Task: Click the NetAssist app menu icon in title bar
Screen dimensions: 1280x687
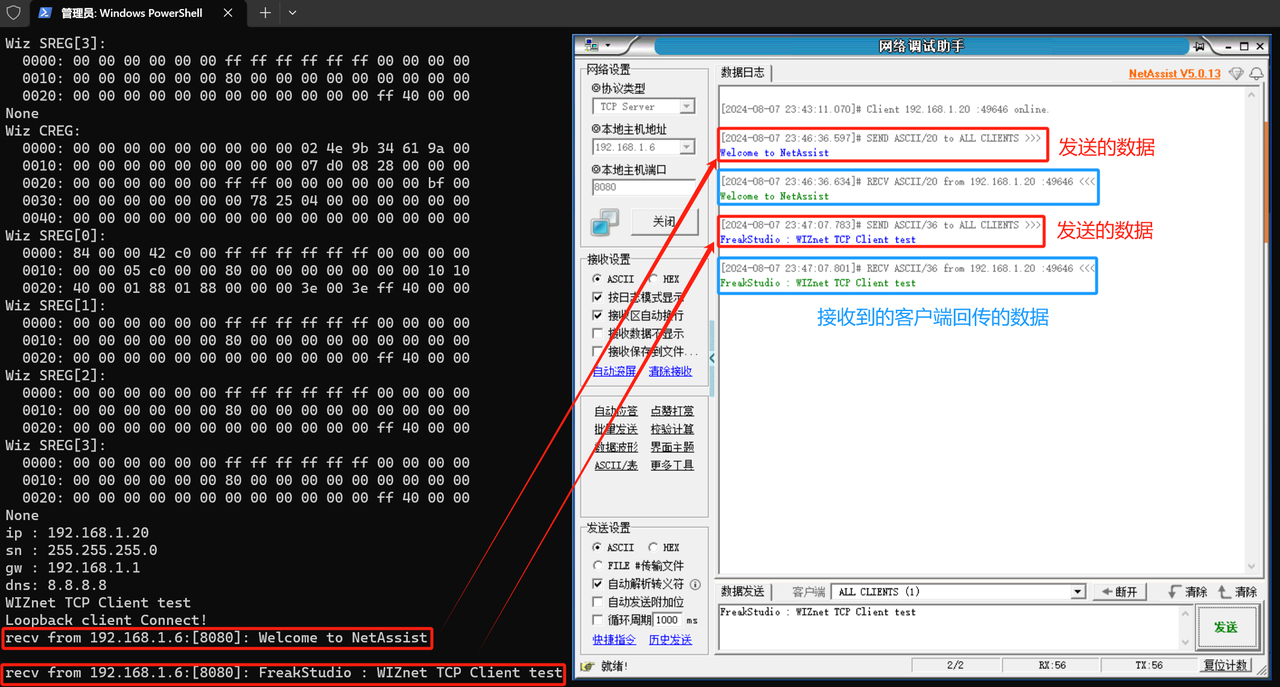Action: click(x=590, y=46)
